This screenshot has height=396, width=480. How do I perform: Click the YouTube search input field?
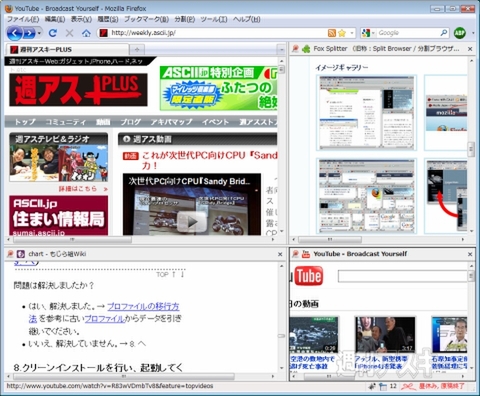pos(403,276)
